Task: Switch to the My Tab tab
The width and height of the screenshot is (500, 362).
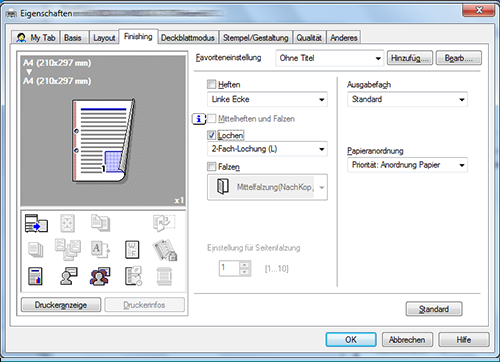Action: [35, 38]
